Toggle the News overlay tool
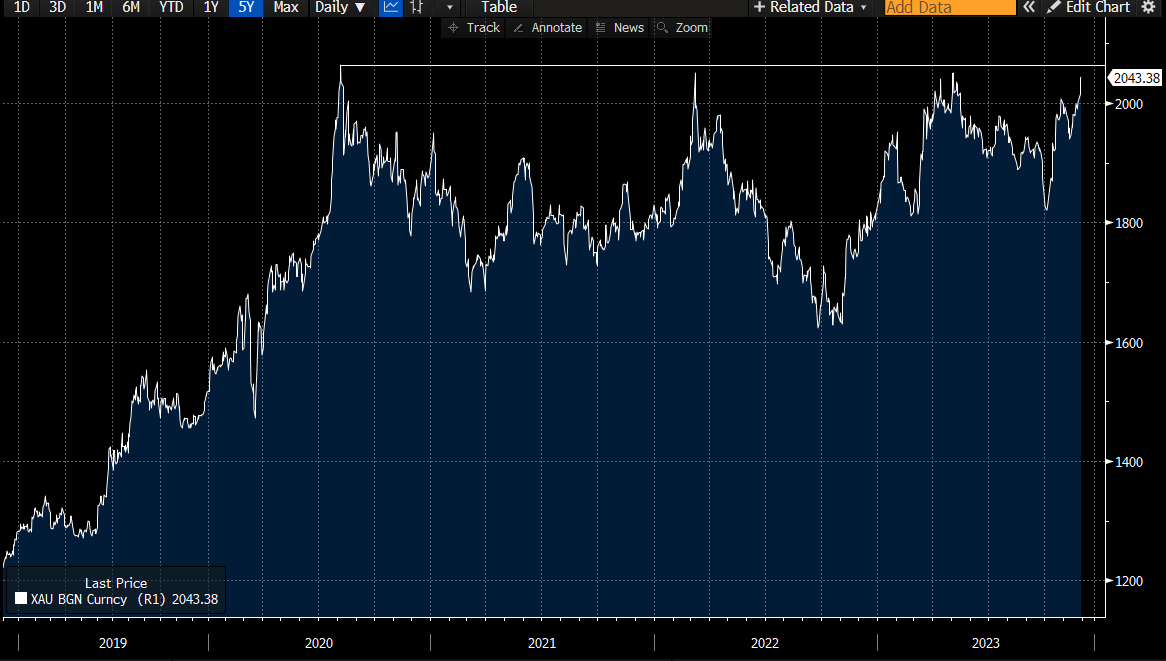 click(619, 28)
